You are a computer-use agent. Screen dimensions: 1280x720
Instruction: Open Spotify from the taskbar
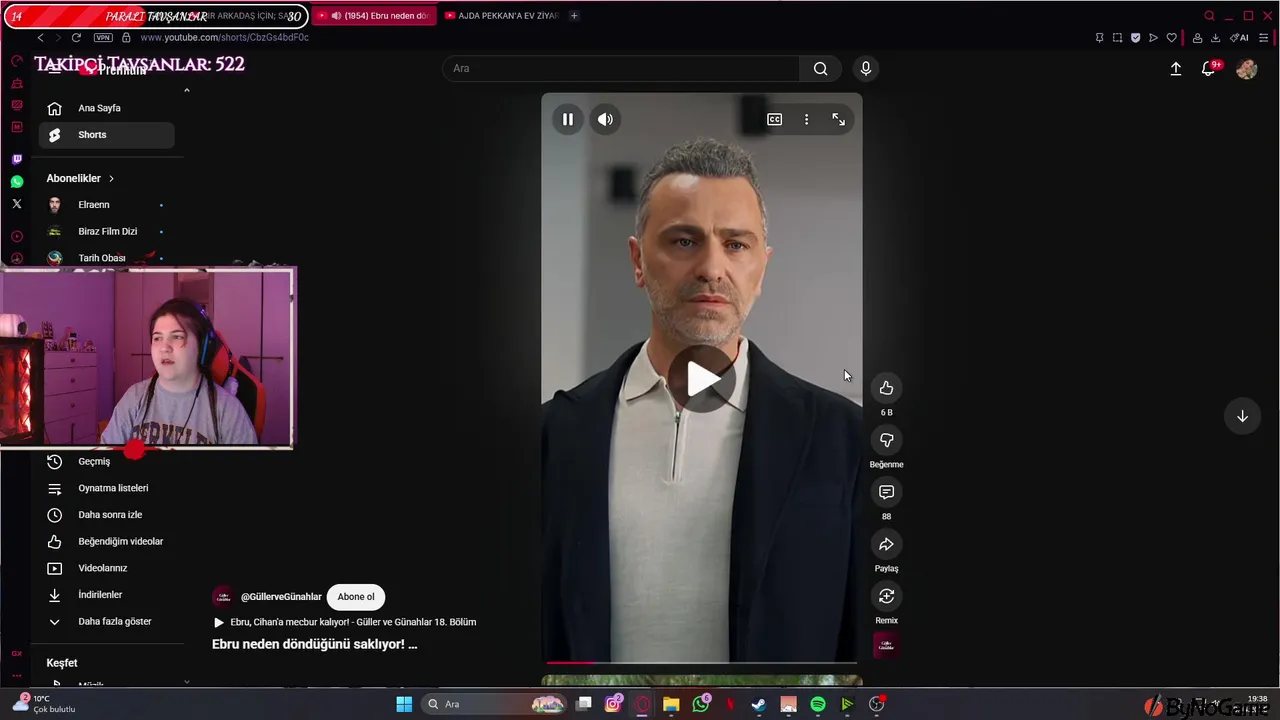point(818,704)
